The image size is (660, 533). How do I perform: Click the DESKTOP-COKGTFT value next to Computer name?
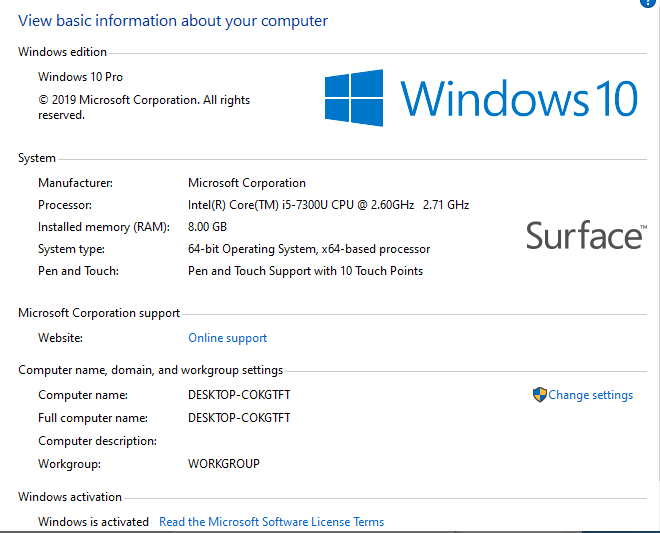(239, 395)
